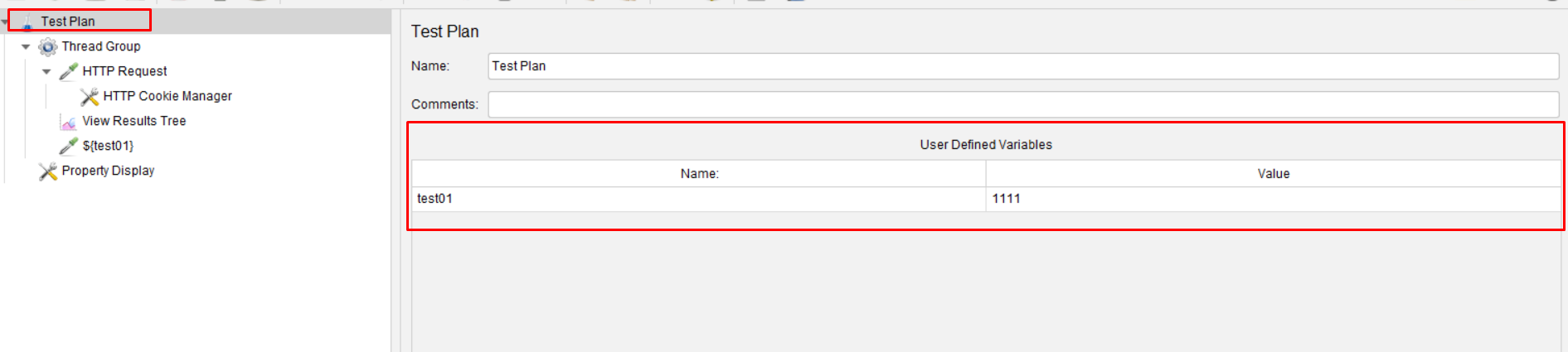This screenshot has width=1568, height=352.
Task: Click the HTTP Cookie Manager tools icon
Action: (x=90, y=96)
